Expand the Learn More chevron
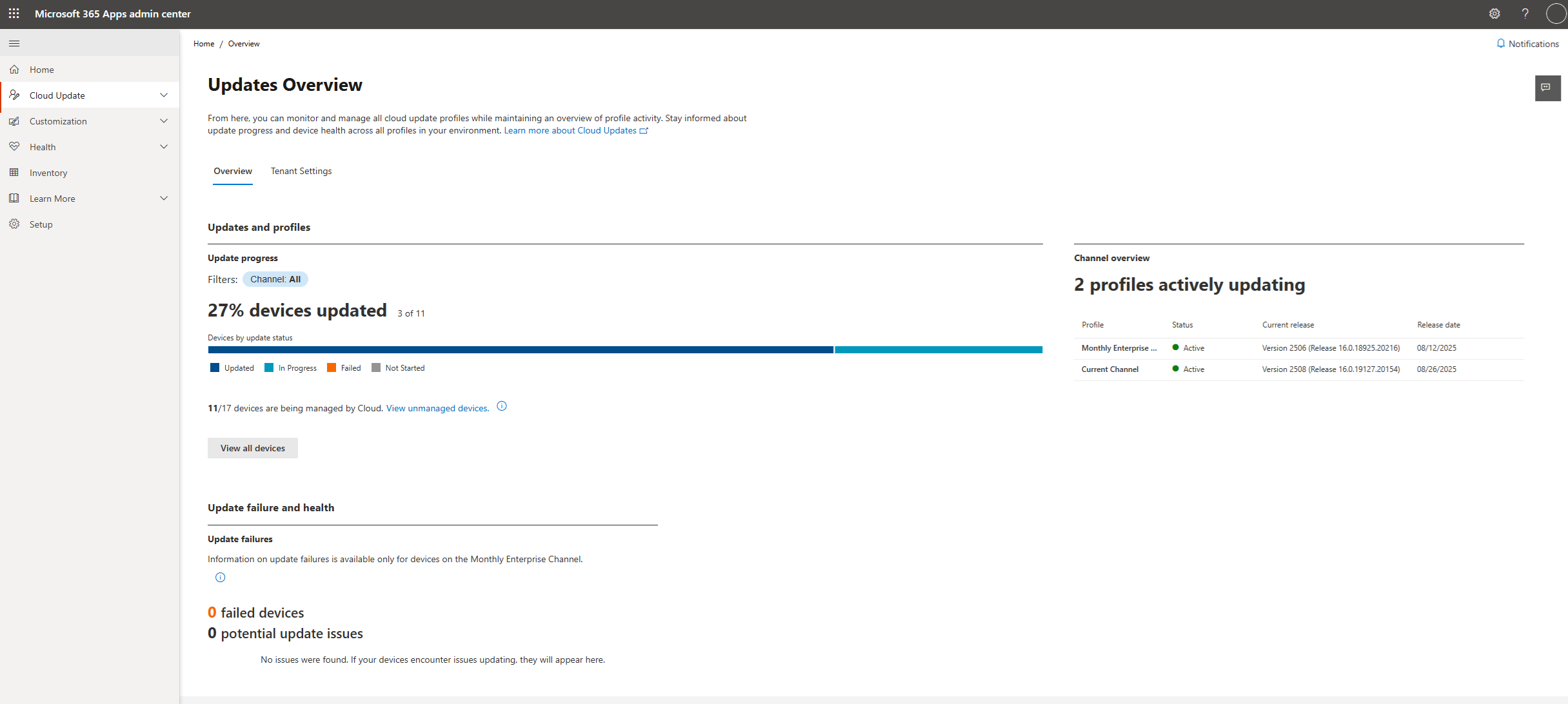The image size is (1568, 704). click(164, 198)
